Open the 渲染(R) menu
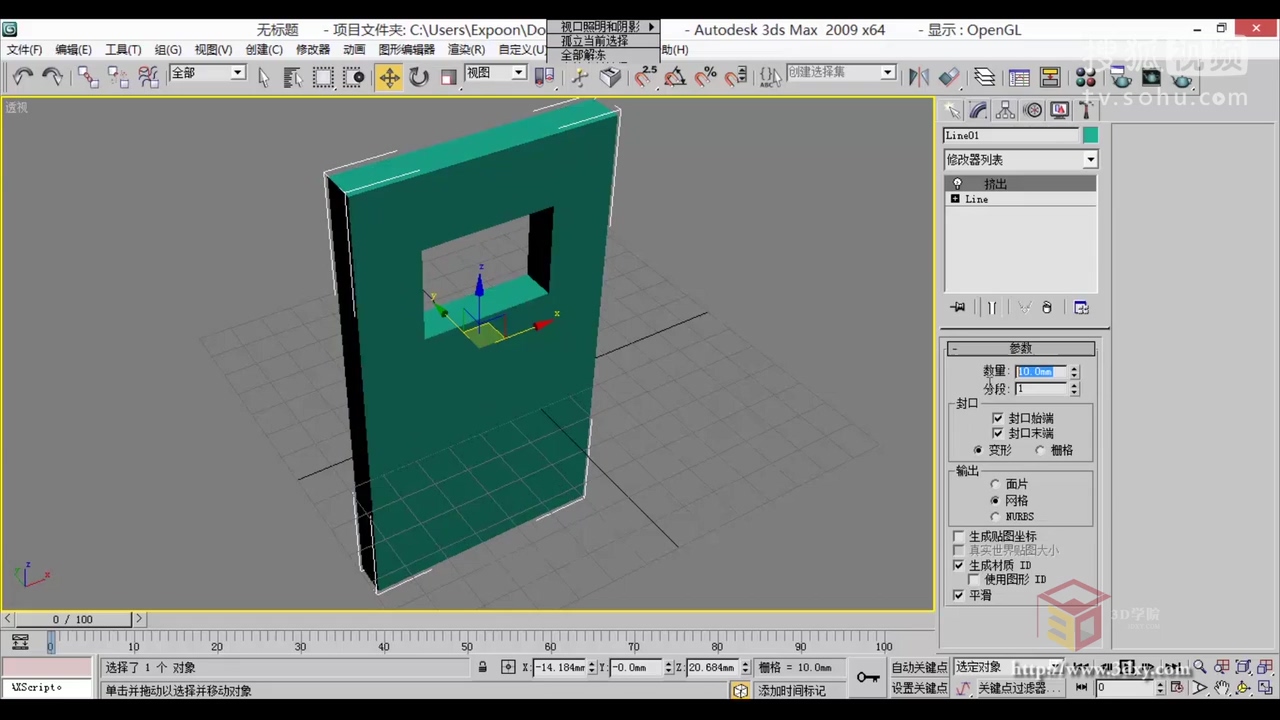 pos(466,49)
